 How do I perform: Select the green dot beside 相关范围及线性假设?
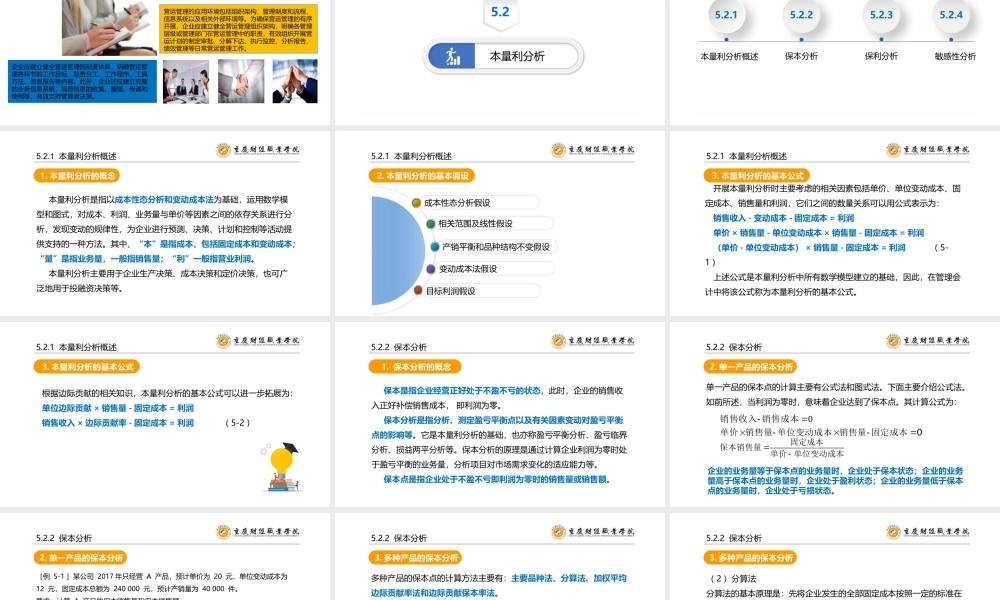[x=430, y=224]
